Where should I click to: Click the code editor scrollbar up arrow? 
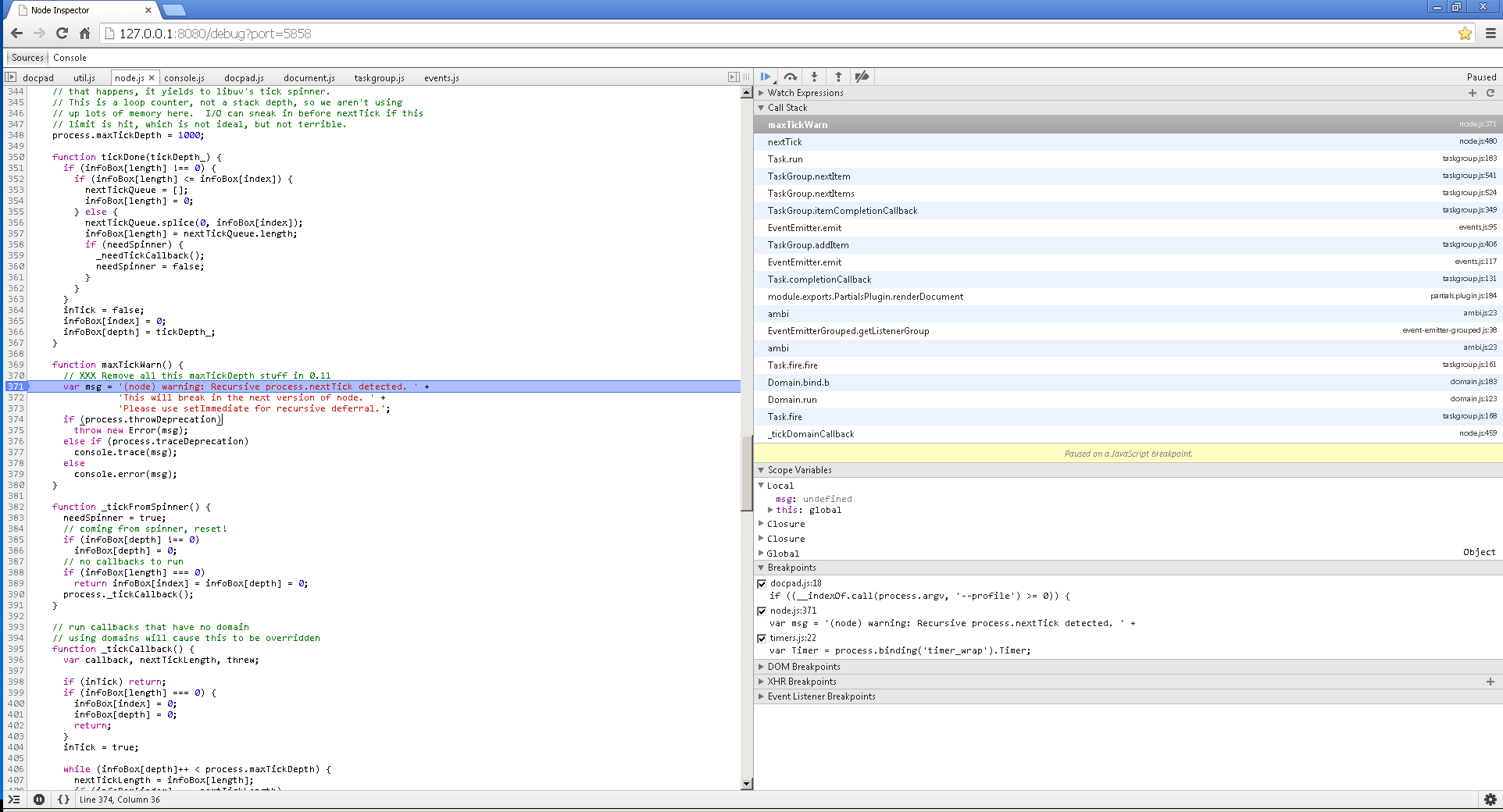click(746, 92)
